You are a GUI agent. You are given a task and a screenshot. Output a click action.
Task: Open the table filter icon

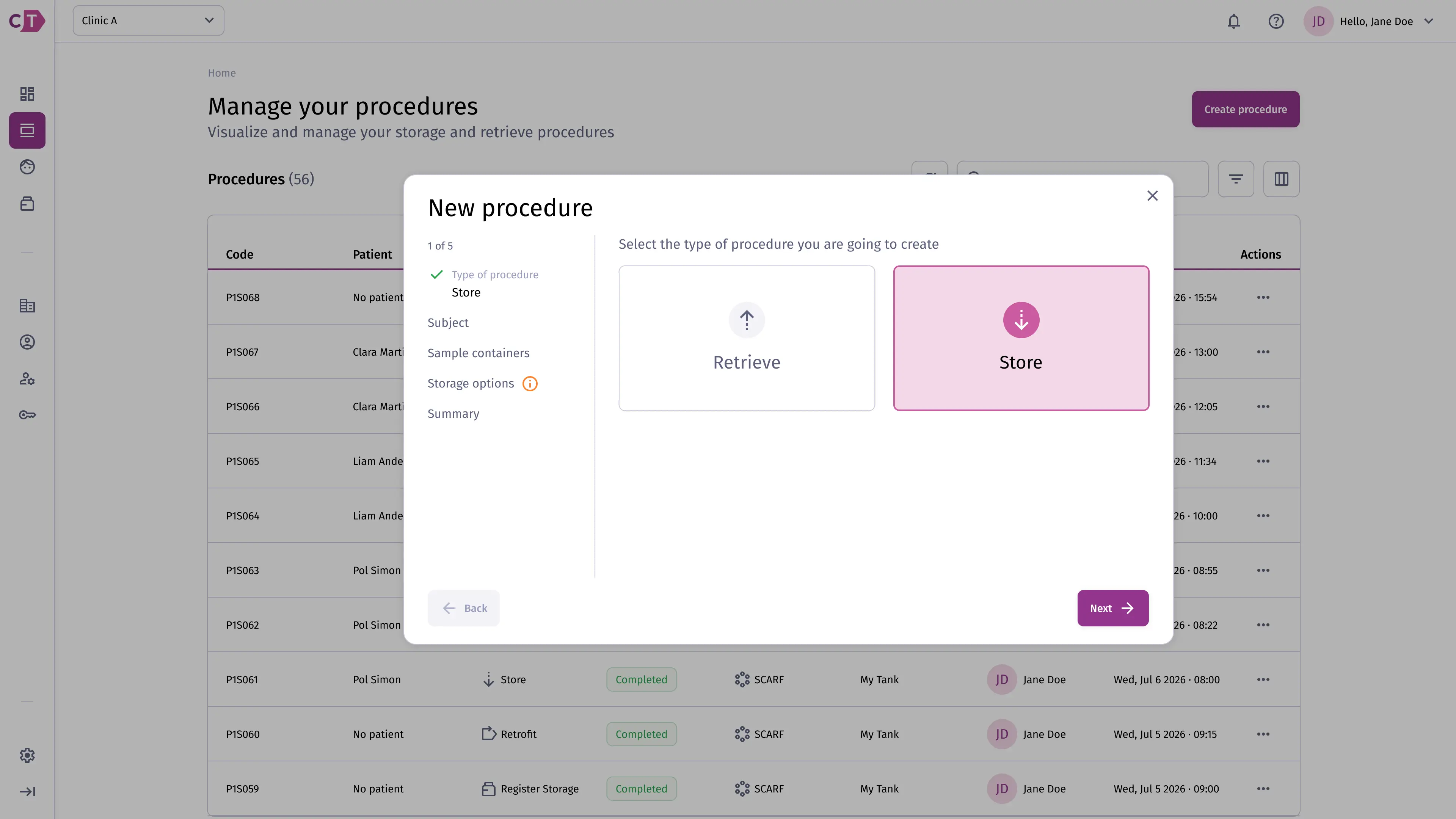1236,179
